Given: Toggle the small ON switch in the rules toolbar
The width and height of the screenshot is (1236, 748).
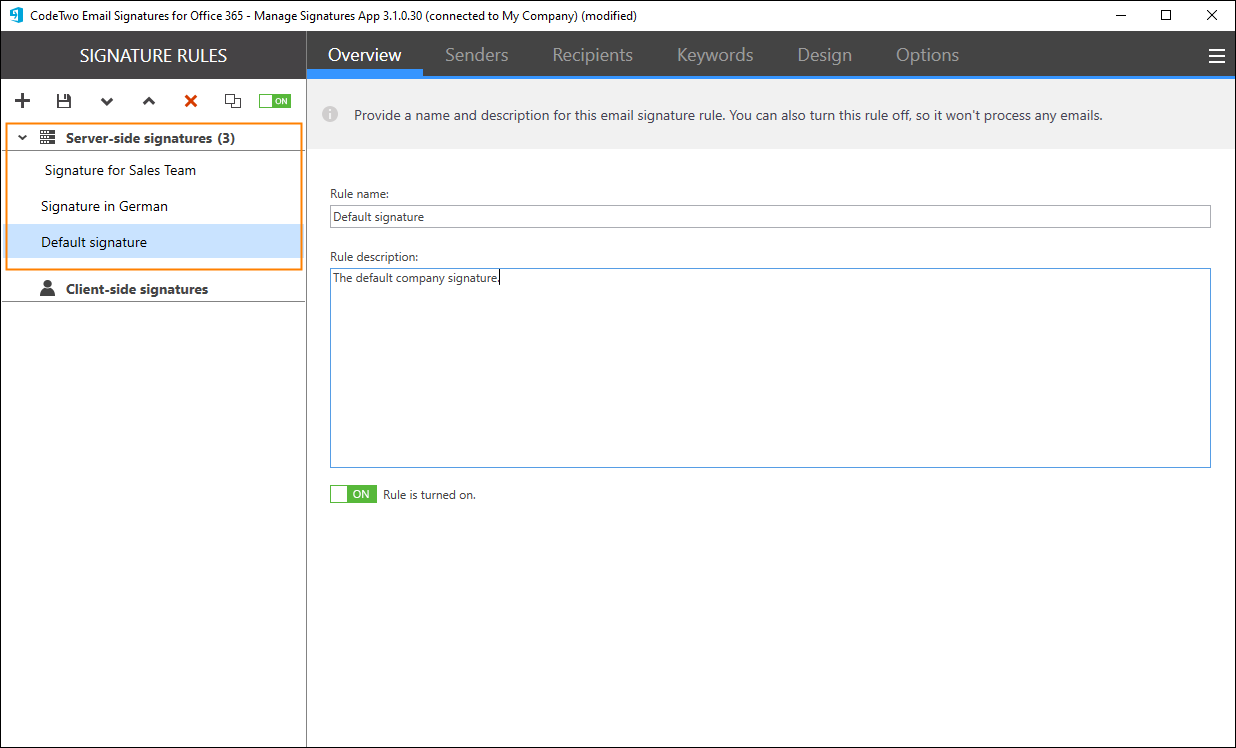Looking at the screenshot, I should pos(274,101).
